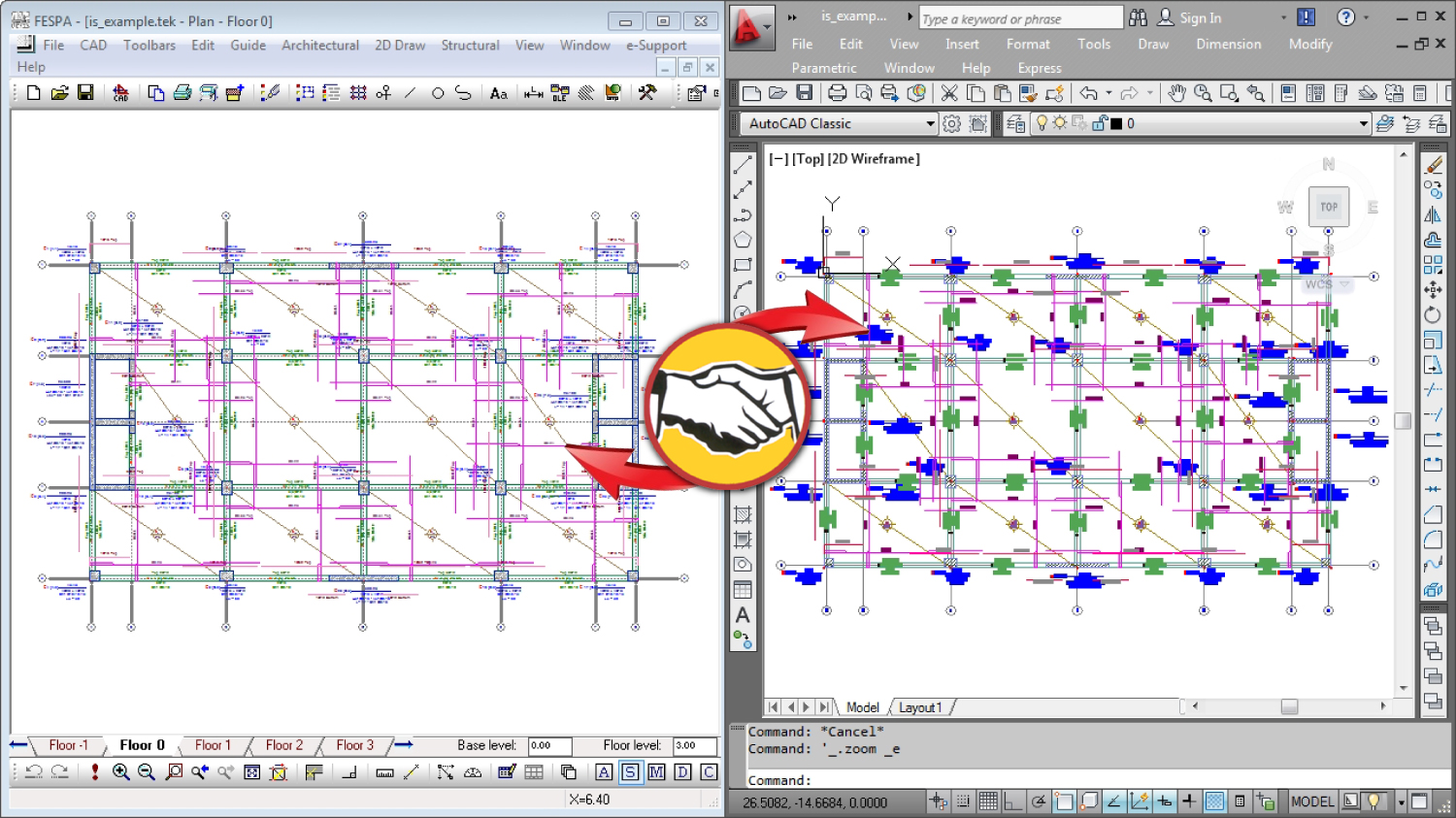Expand the AutoCAD Undo history dropdown arrow
Viewport: 1456px width, 818px height.
(x=1109, y=93)
